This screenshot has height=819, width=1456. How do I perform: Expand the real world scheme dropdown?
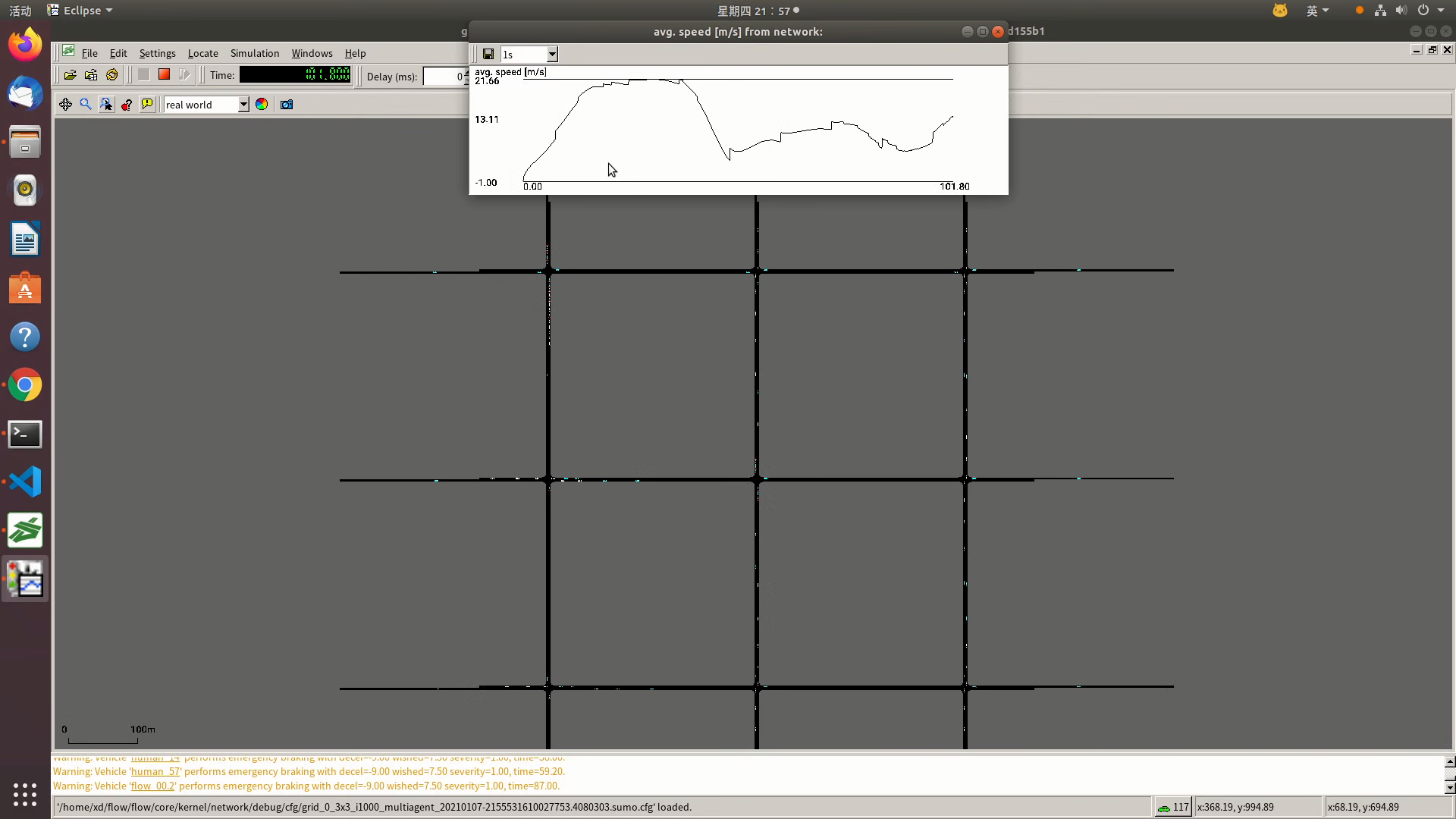coord(243,105)
